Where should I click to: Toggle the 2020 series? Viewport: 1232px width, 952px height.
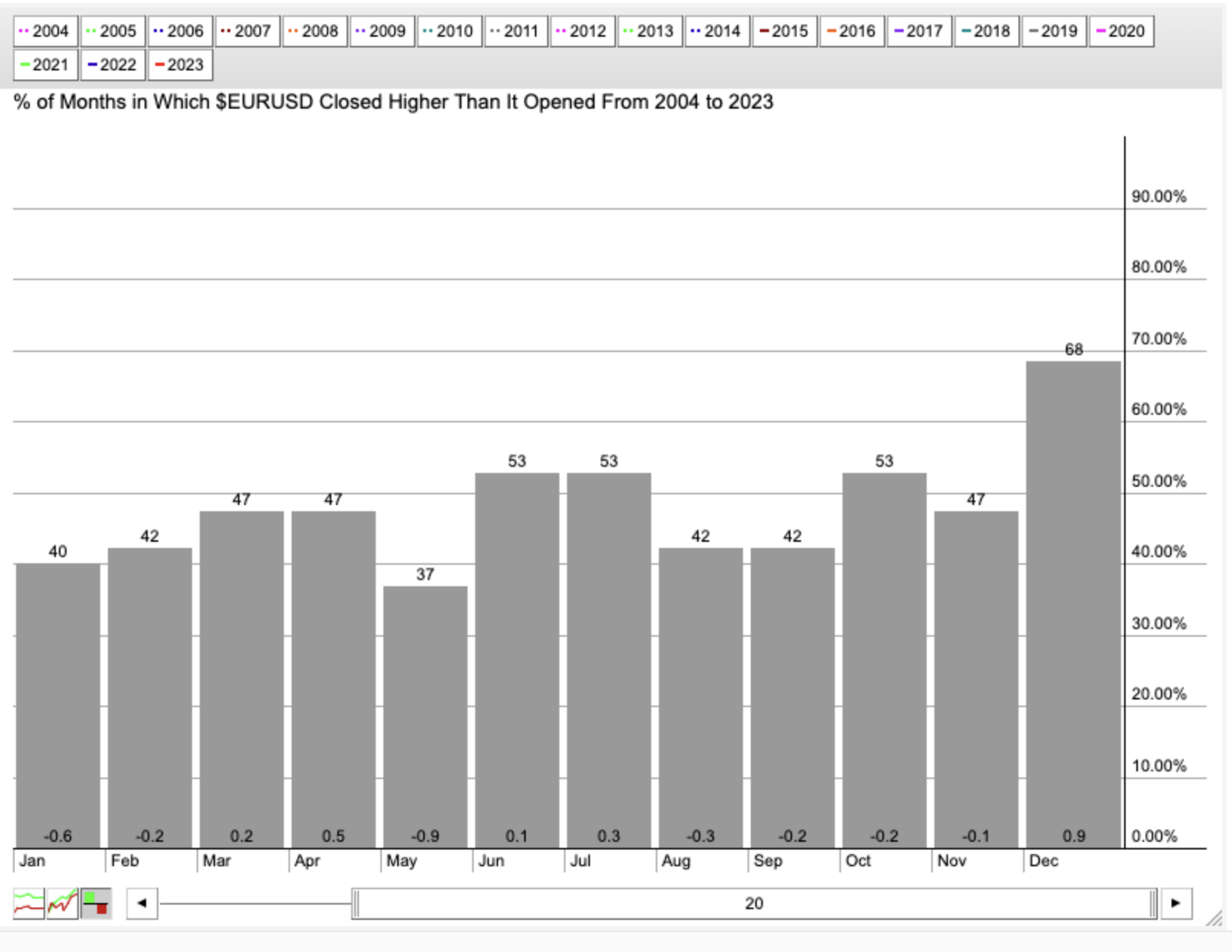click(1121, 31)
